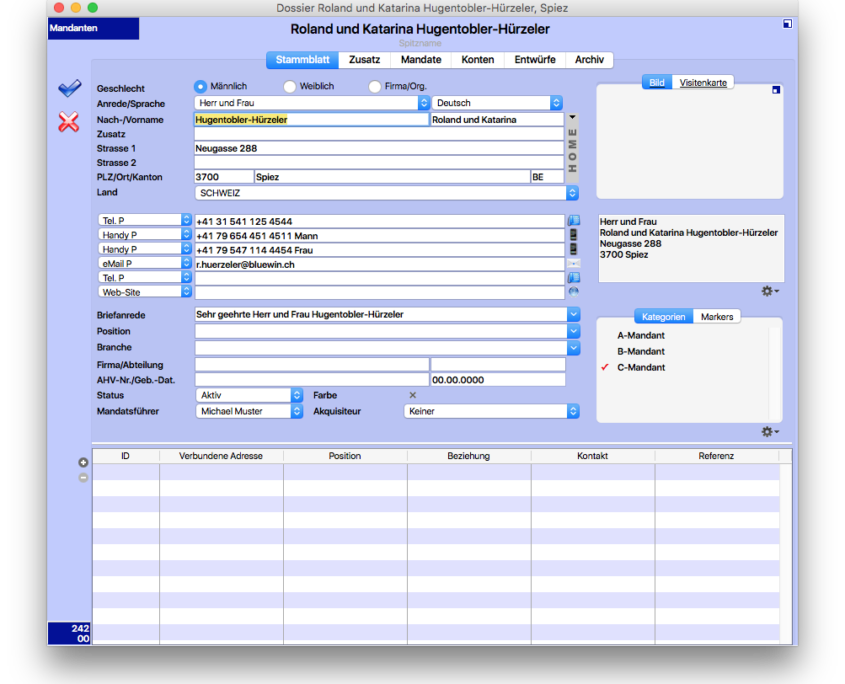This screenshot has width=845, height=684.
Task: Open gear menu below Kategorien list
Action: [770, 432]
